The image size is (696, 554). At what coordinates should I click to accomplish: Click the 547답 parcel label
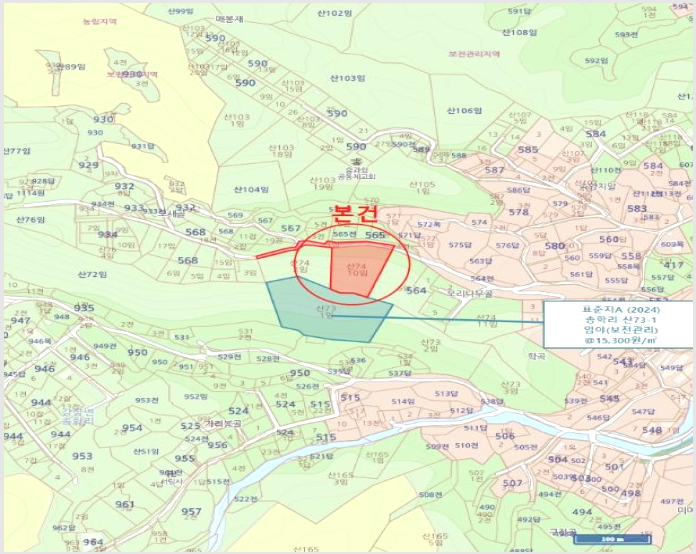point(644,412)
